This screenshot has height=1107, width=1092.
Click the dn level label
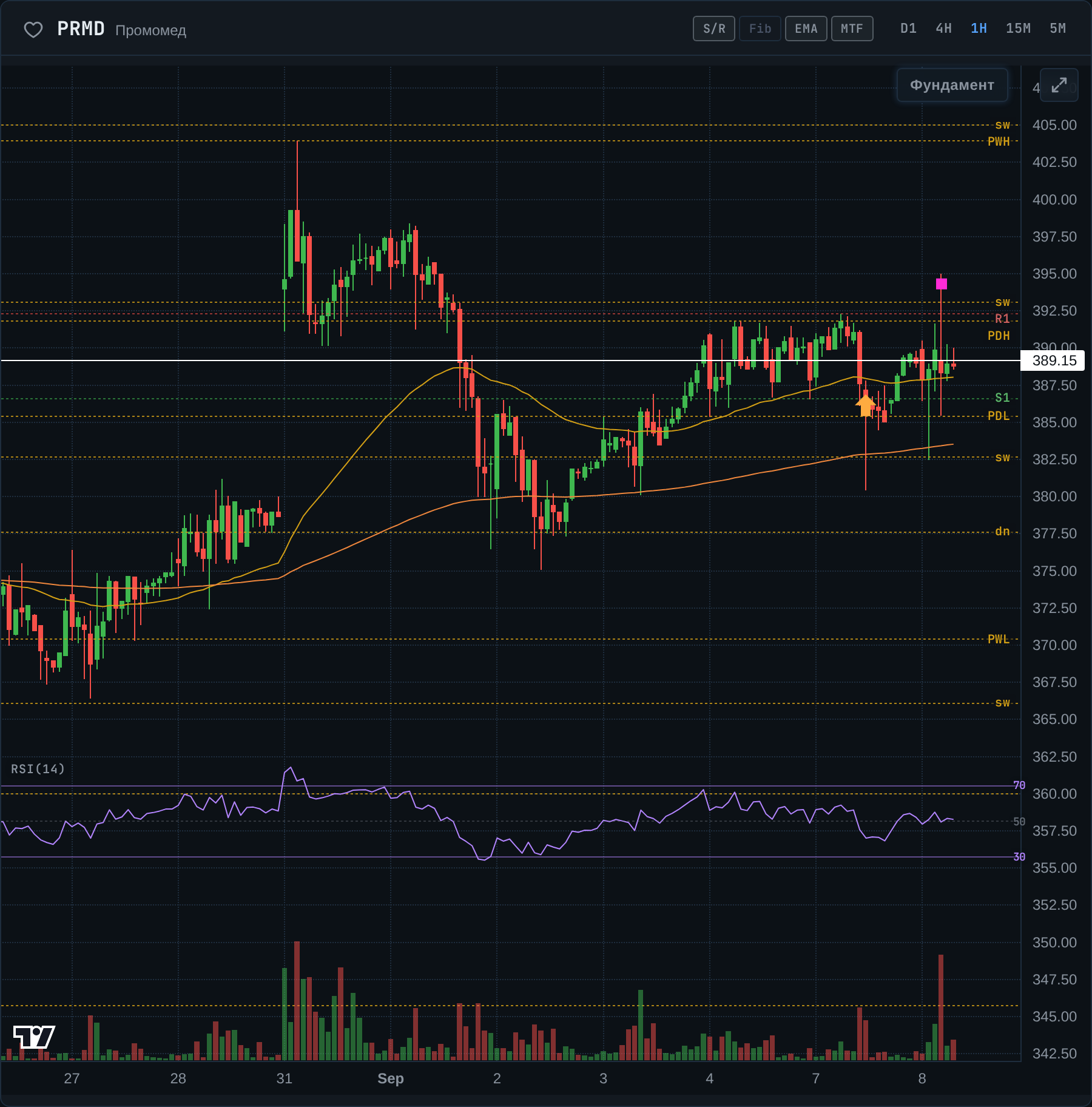[1003, 532]
